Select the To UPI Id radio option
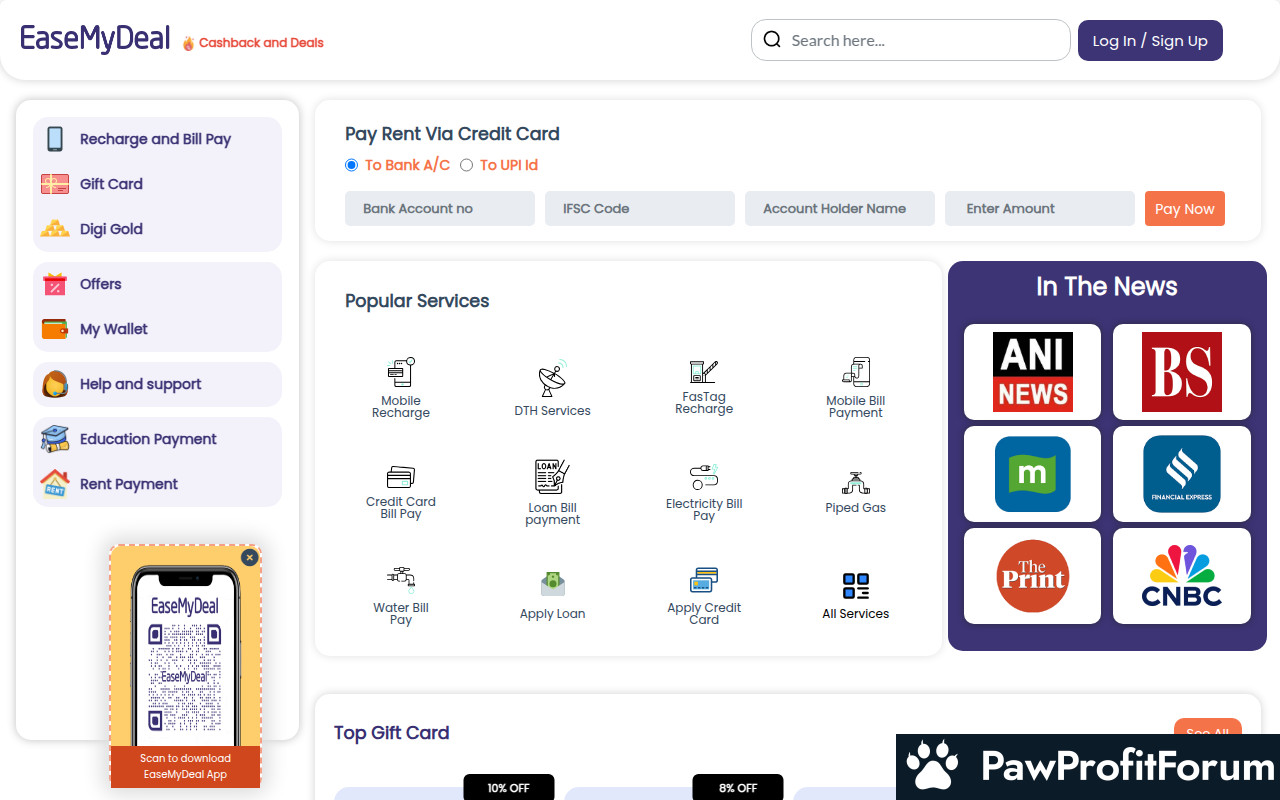 coord(466,165)
